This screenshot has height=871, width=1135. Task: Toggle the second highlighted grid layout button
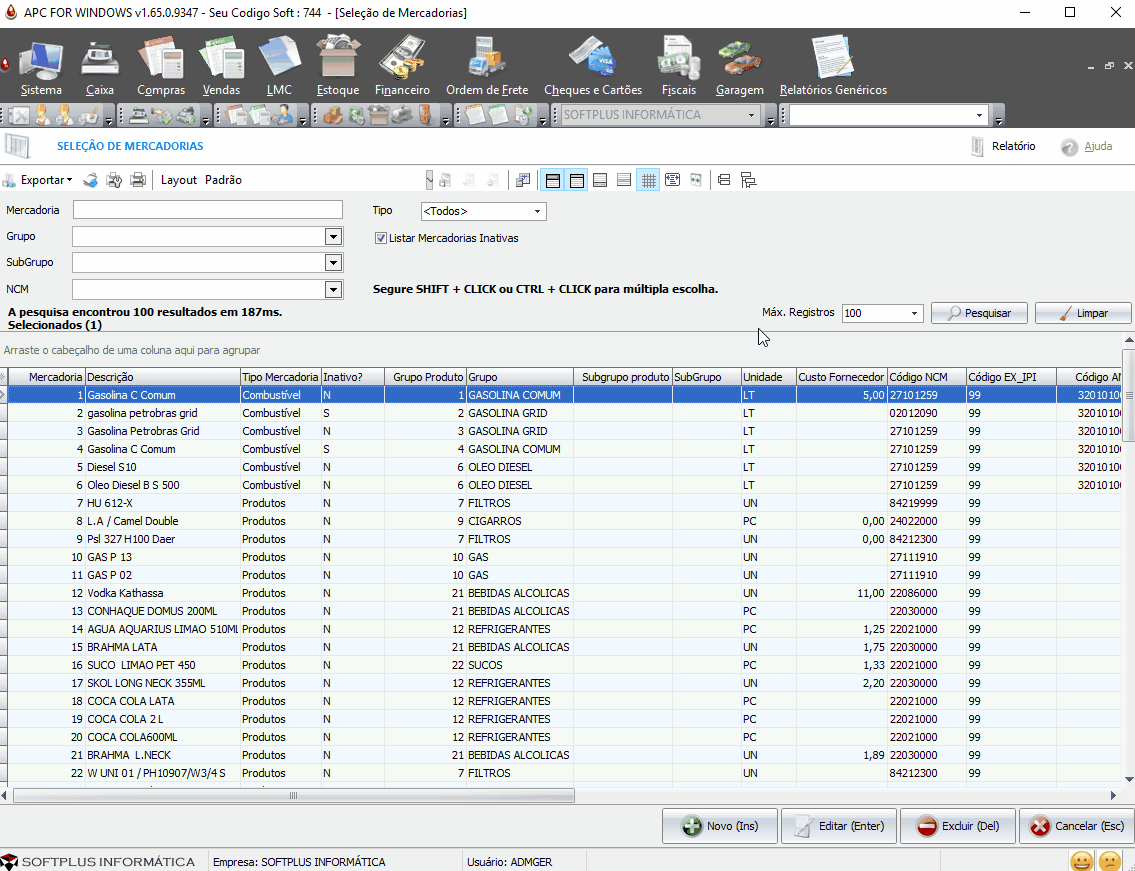[577, 180]
